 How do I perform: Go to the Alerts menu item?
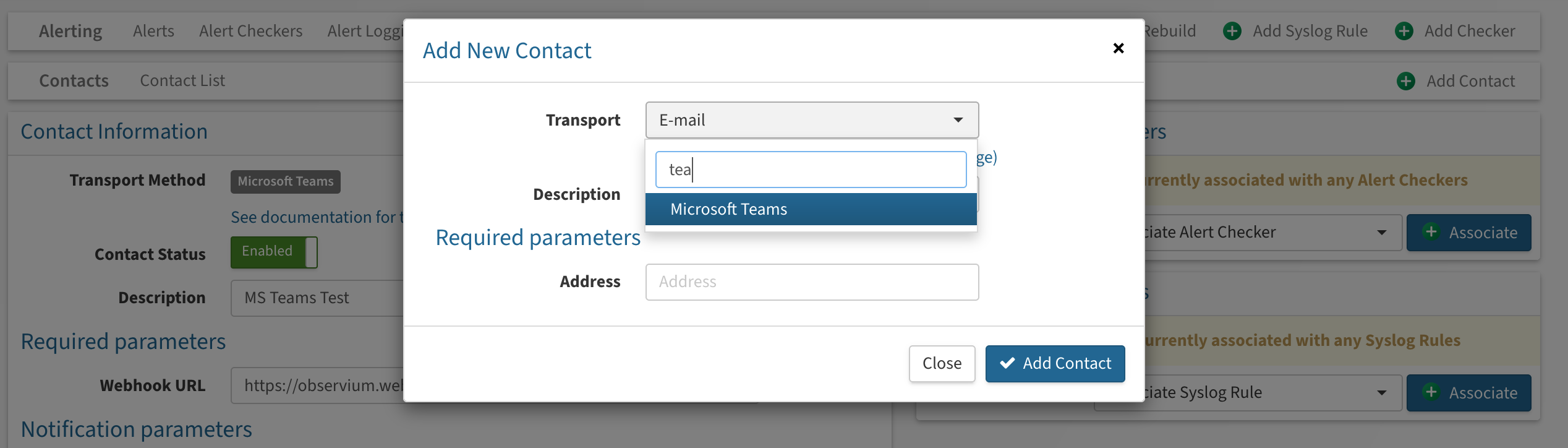coord(153,31)
